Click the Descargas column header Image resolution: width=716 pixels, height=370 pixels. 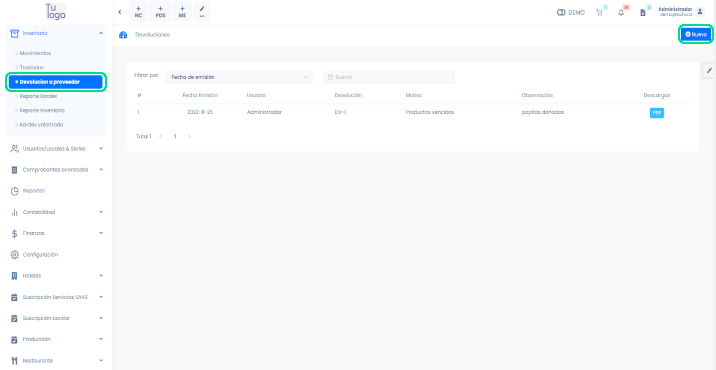coord(657,95)
